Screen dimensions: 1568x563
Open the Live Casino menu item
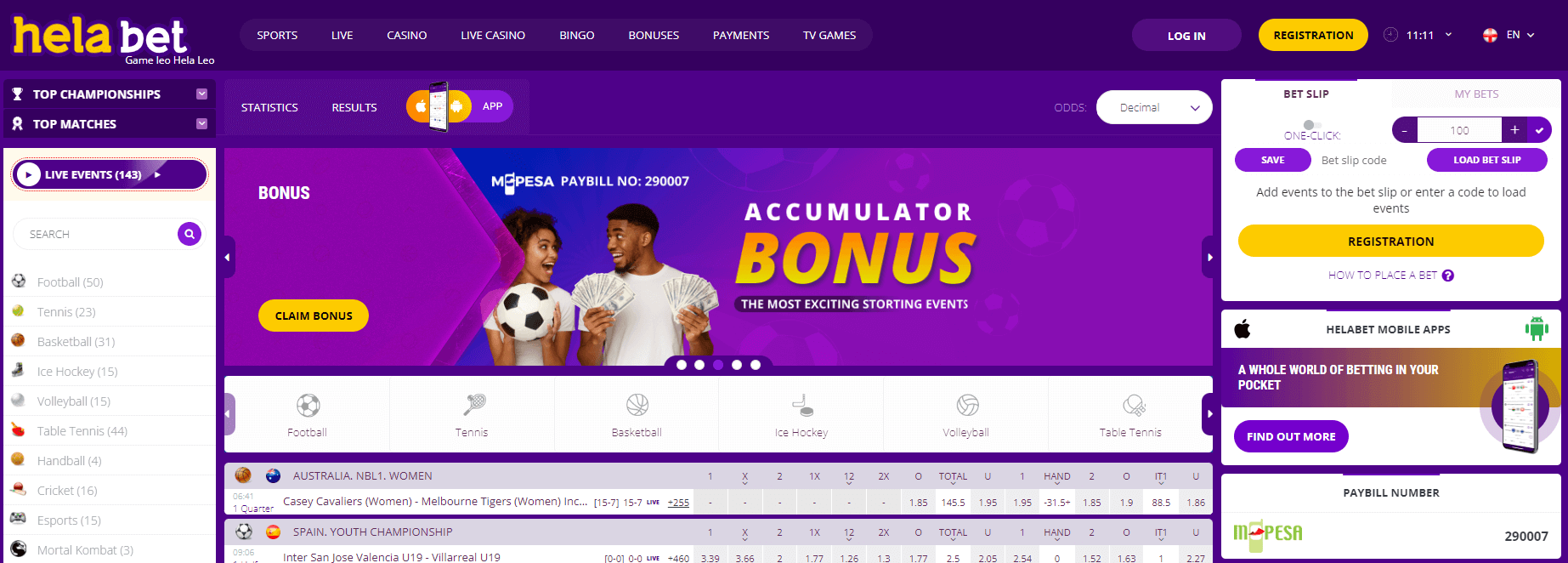[493, 35]
